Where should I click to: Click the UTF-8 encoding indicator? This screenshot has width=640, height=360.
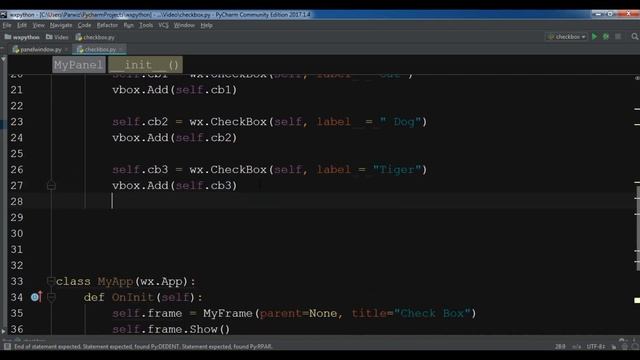pyautogui.click(x=596, y=347)
